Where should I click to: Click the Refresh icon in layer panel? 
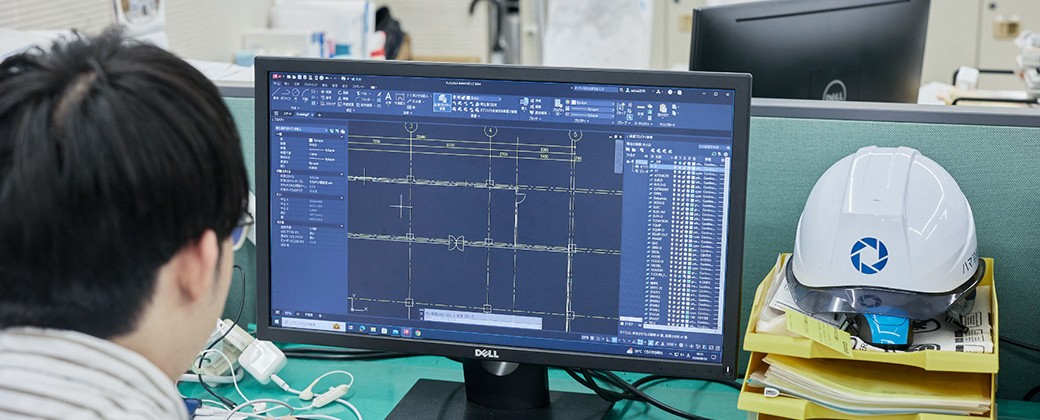coord(714,154)
